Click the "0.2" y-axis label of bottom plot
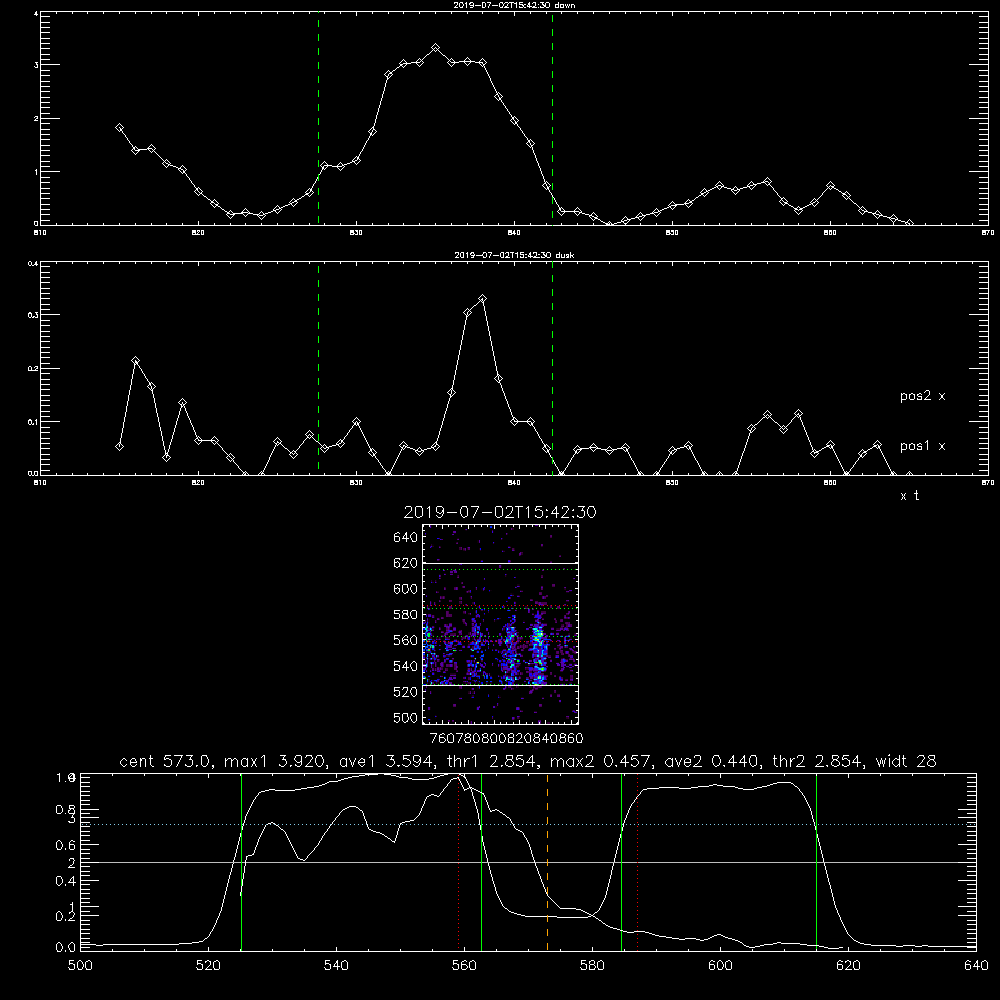Image resolution: width=1000 pixels, height=1000 pixels. [x=66, y=916]
